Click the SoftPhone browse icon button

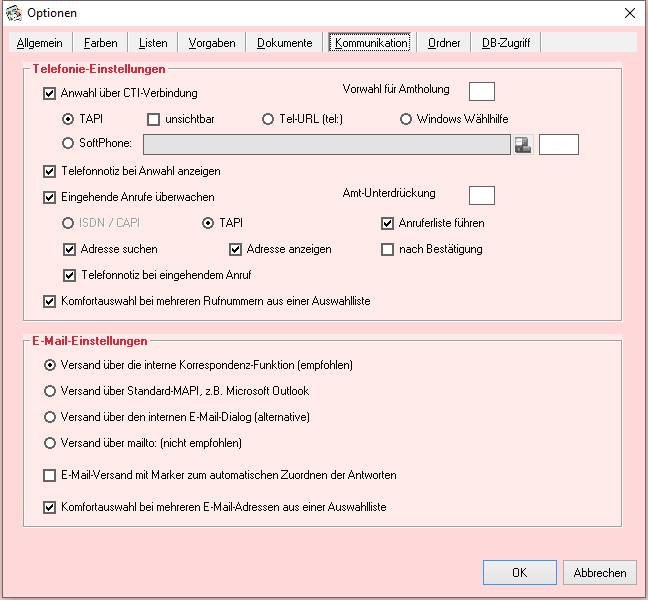523,144
